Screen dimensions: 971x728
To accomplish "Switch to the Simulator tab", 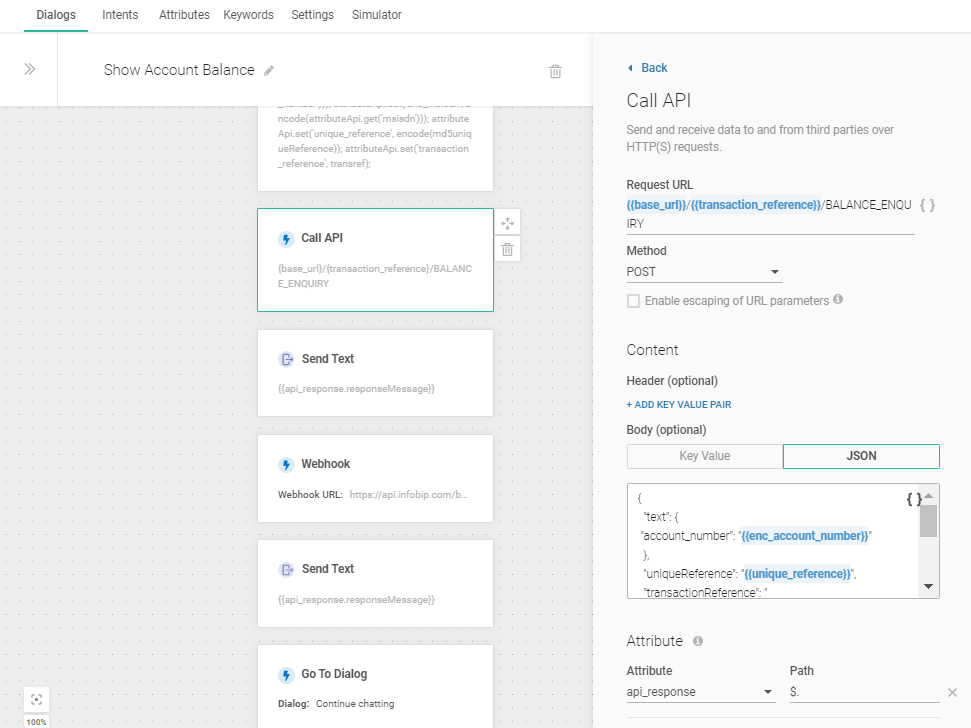I will coord(377,15).
